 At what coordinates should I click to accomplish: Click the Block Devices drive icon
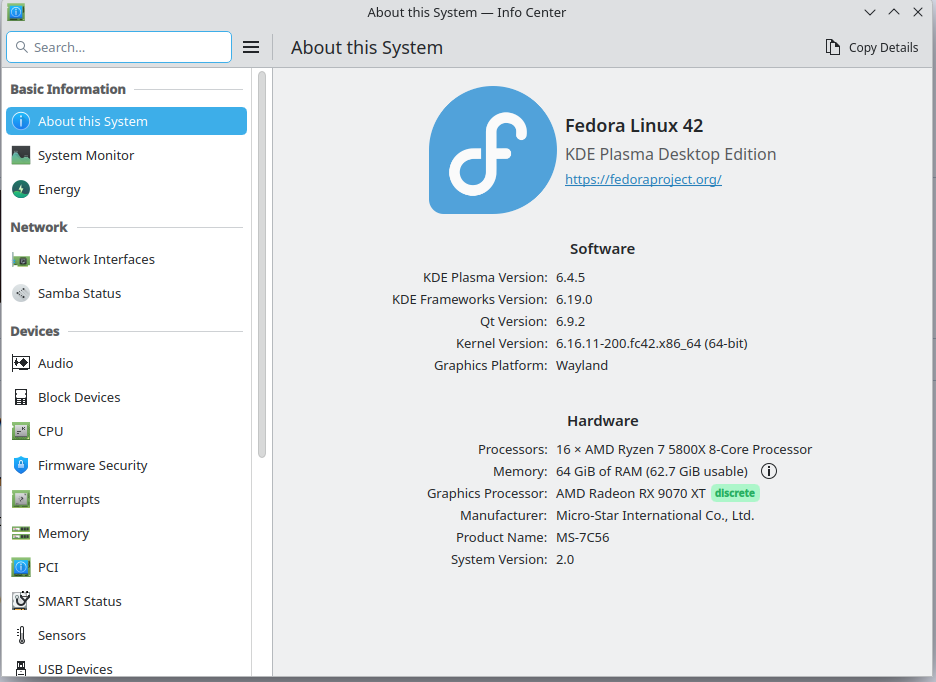(21, 397)
